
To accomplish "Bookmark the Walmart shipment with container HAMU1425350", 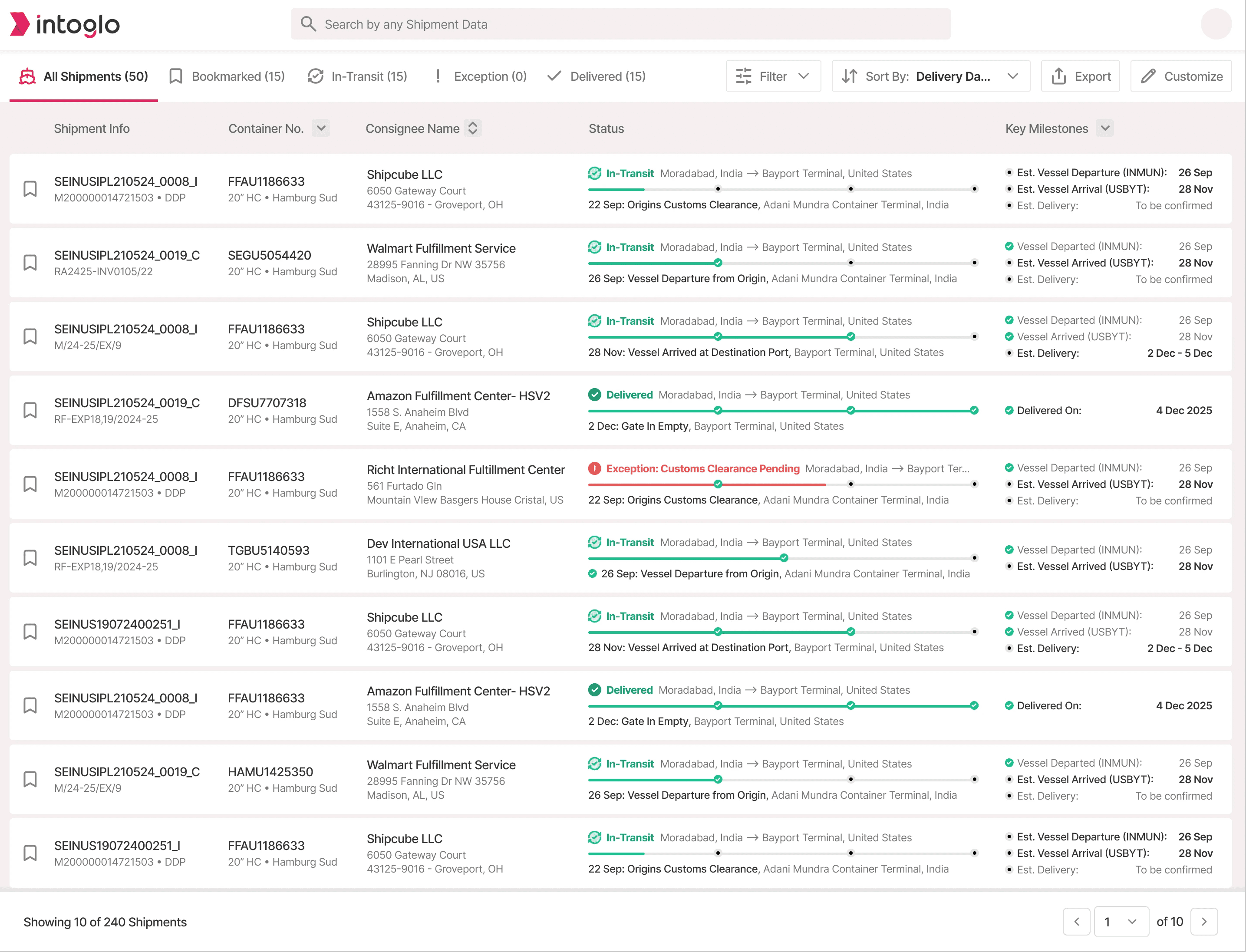I will [x=30, y=779].
